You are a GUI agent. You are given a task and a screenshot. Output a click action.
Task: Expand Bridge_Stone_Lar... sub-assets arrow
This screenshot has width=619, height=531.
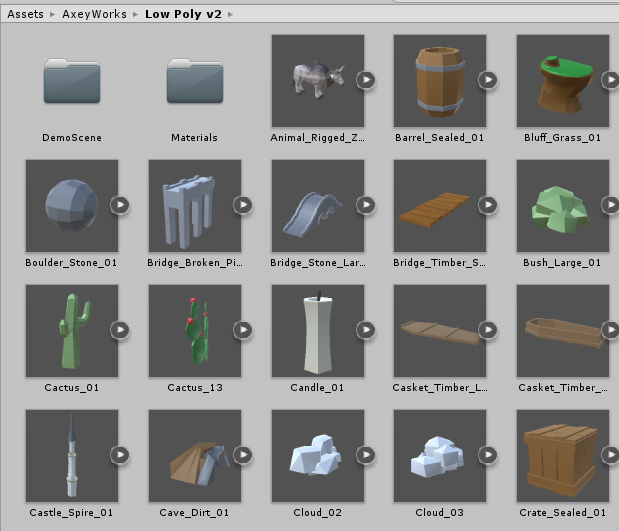tap(366, 205)
